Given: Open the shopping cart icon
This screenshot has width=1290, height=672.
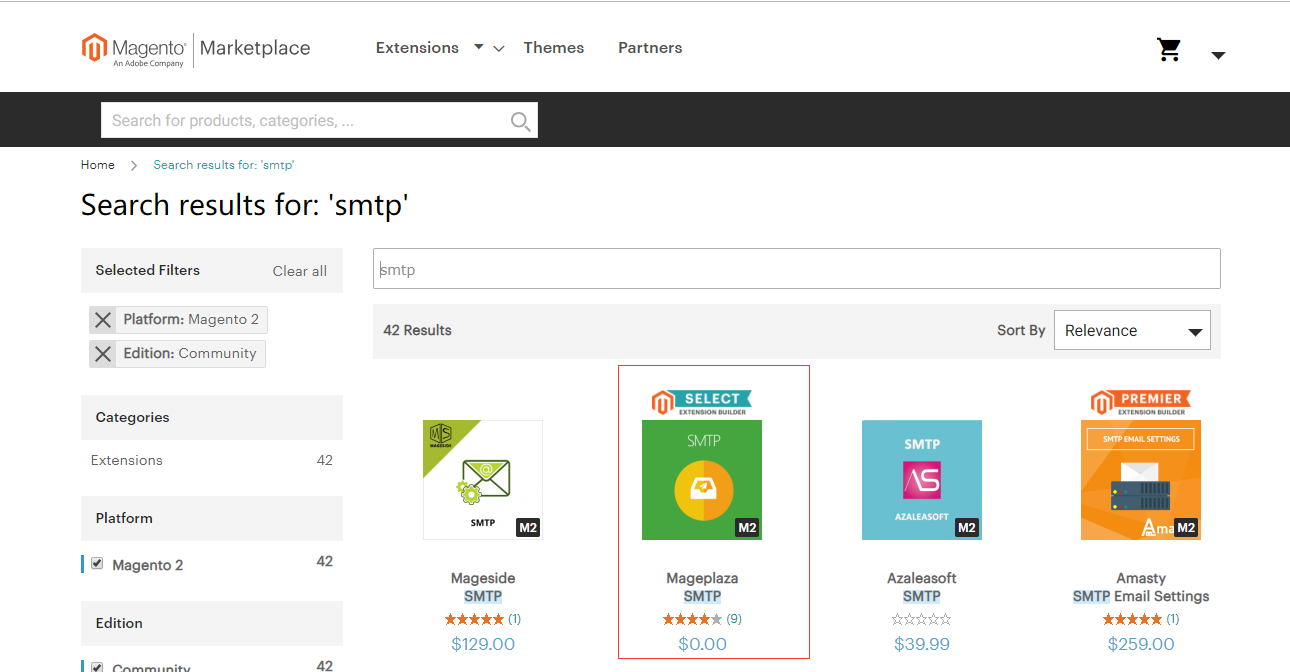Looking at the screenshot, I should (x=1169, y=50).
